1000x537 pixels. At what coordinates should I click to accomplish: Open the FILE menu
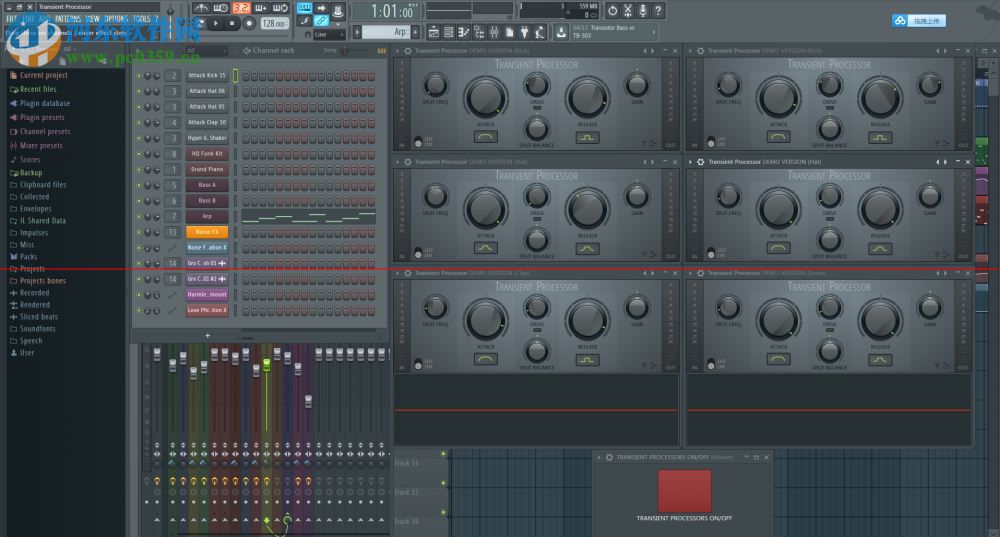pyautogui.click(x=11, y=19)
